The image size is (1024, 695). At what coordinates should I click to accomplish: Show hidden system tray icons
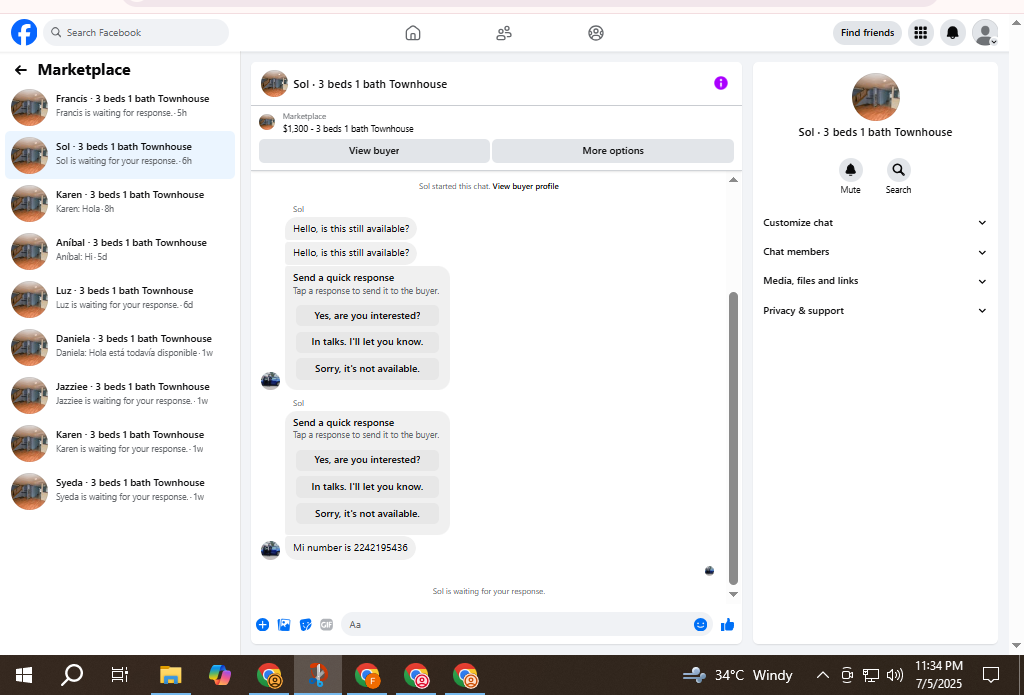click(x=823, y=675)
